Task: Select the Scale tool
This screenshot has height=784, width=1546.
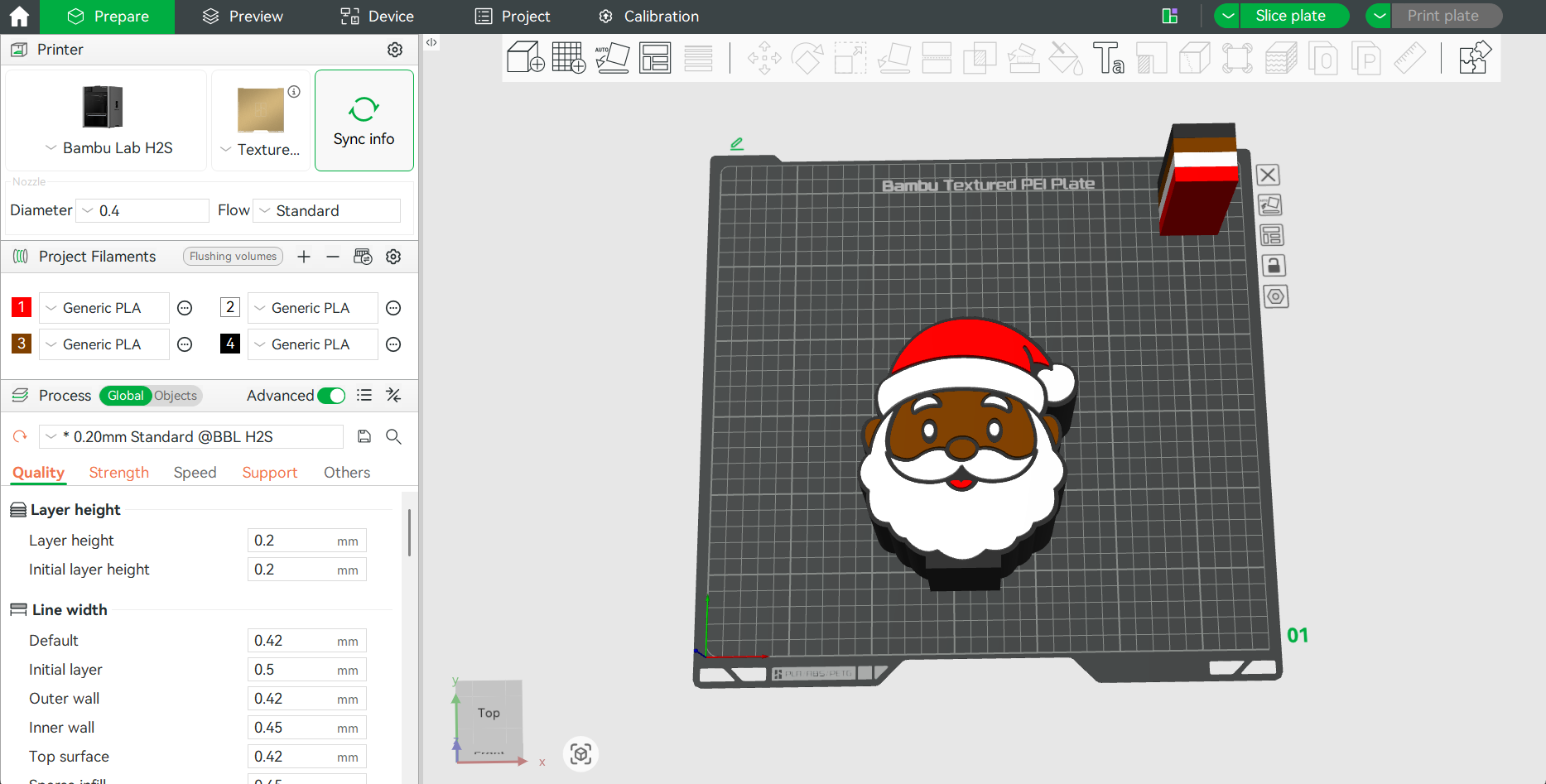Action: point(850,58)
